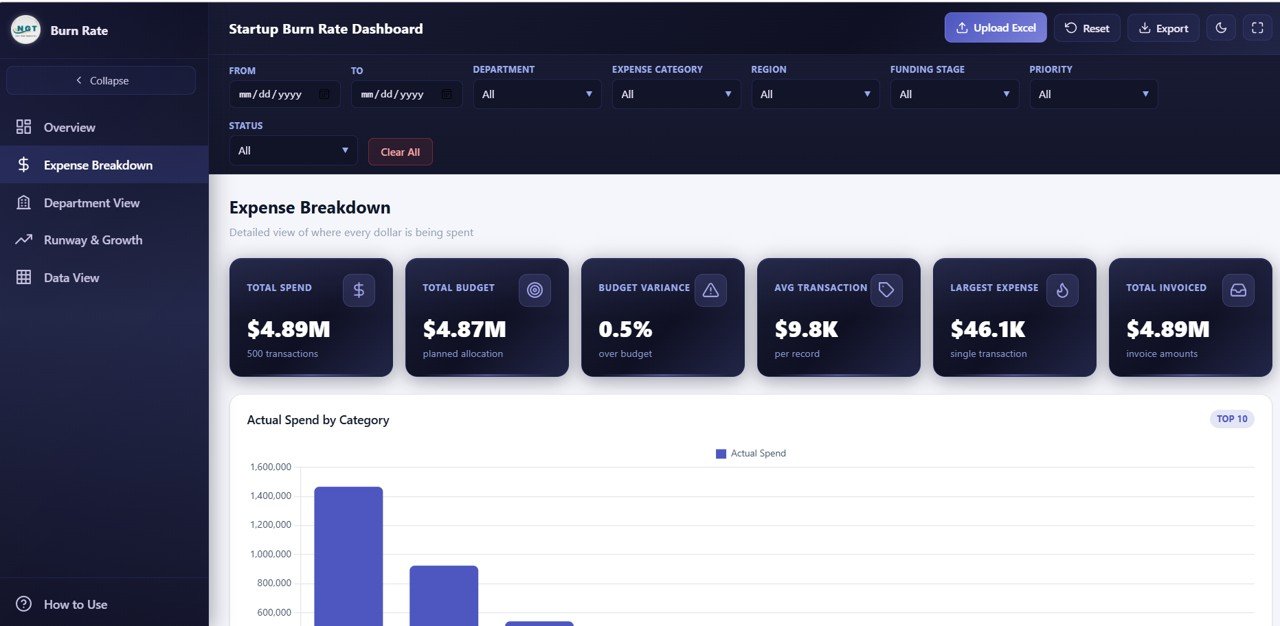Click the Data View table icon
This screenshot has width=1280, height=626.
click(x=22, y=277)
